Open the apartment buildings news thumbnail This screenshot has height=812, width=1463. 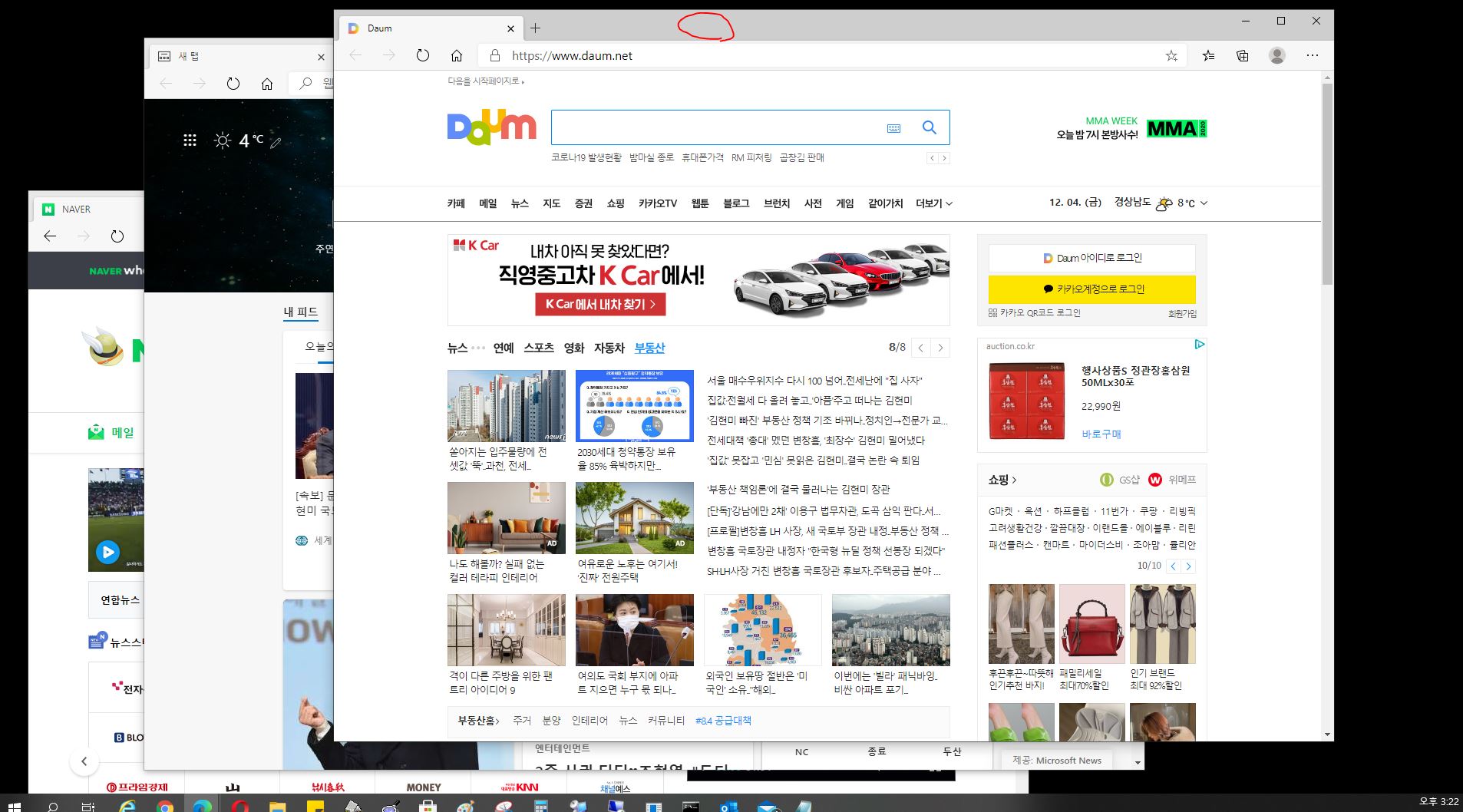click(x=507, y=406)
